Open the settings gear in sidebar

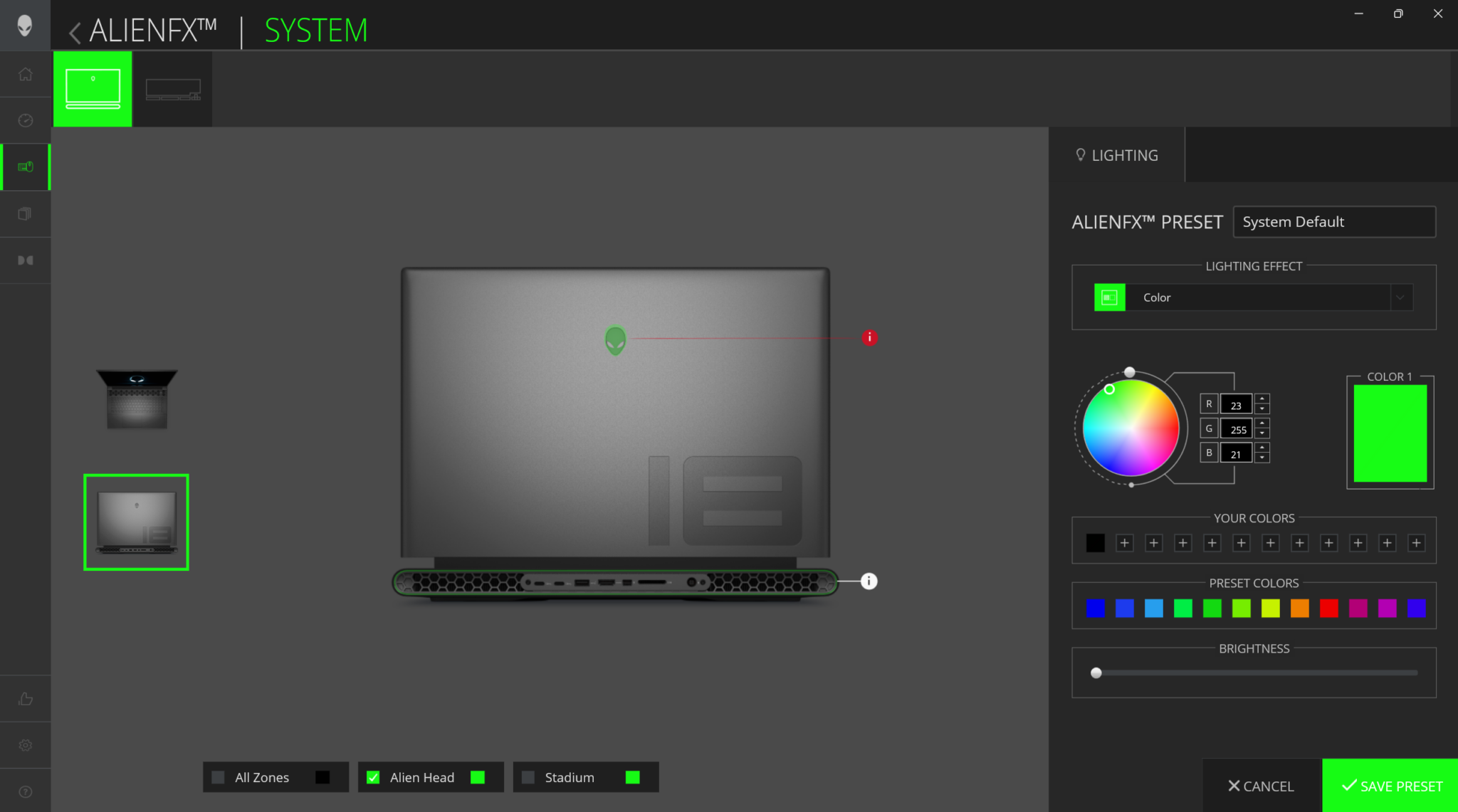coord(26,745)
